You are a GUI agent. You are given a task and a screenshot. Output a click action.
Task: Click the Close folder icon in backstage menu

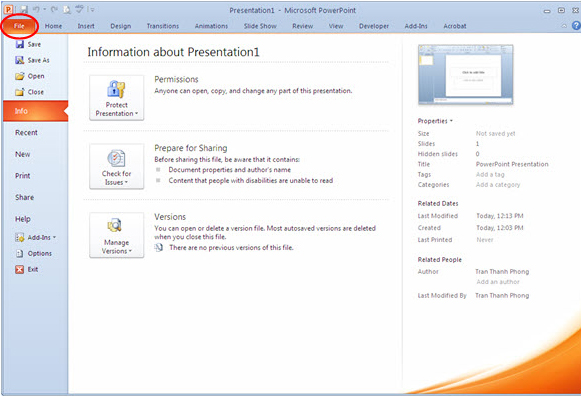20,92
